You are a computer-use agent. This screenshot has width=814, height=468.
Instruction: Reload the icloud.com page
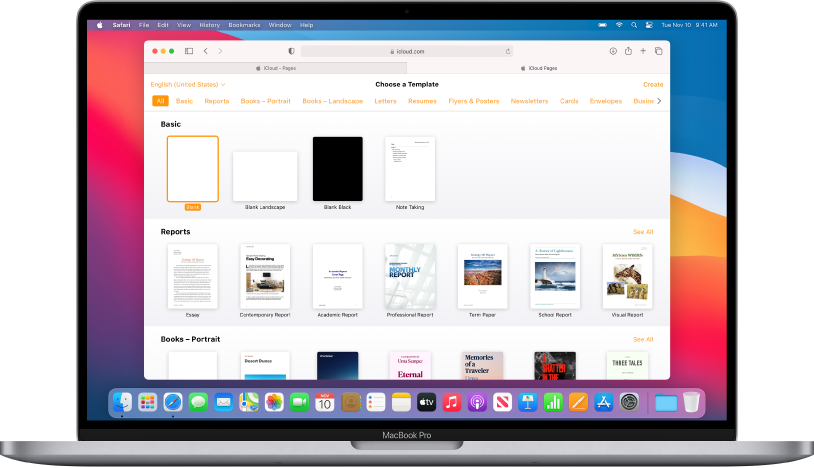[508, 51]
